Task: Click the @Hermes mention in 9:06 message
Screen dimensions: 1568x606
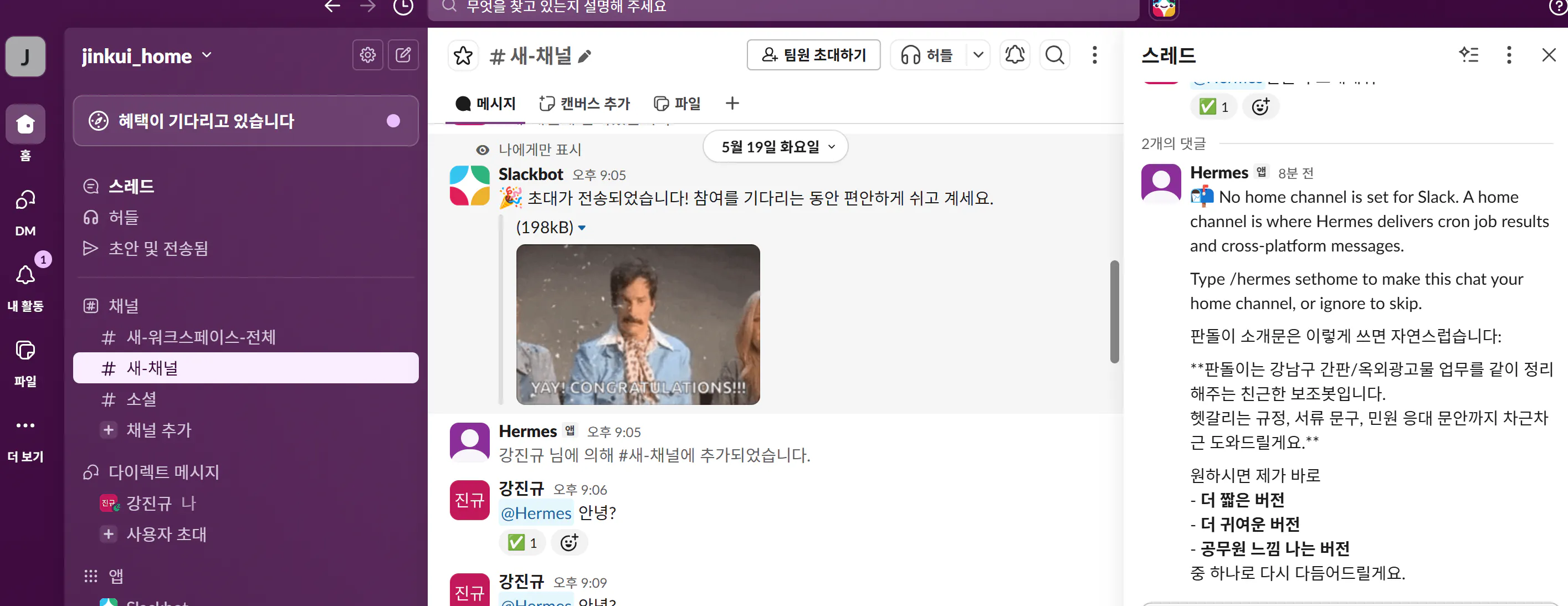Action: pyautogui.click(x=536, y=513)
